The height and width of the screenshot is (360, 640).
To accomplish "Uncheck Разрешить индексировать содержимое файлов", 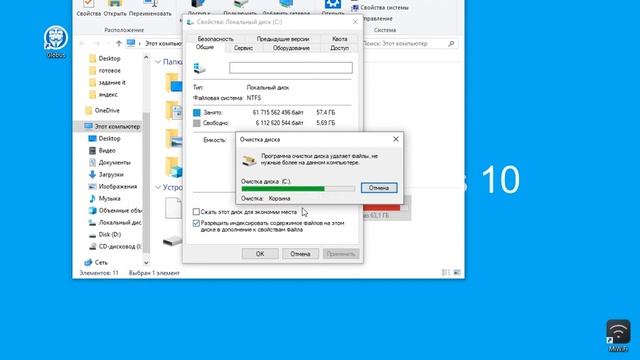I will [196, 223].
